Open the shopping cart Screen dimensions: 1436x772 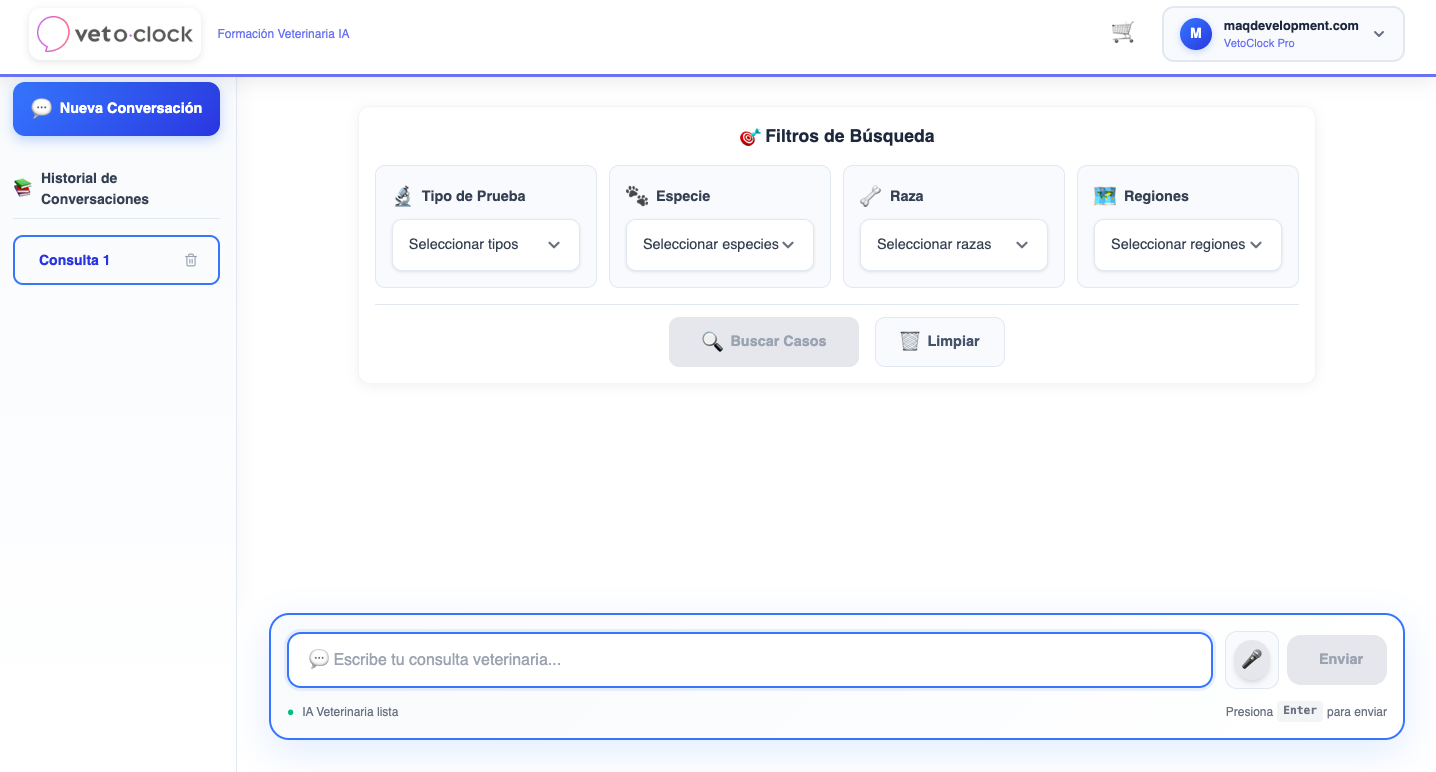(1122, 32)
